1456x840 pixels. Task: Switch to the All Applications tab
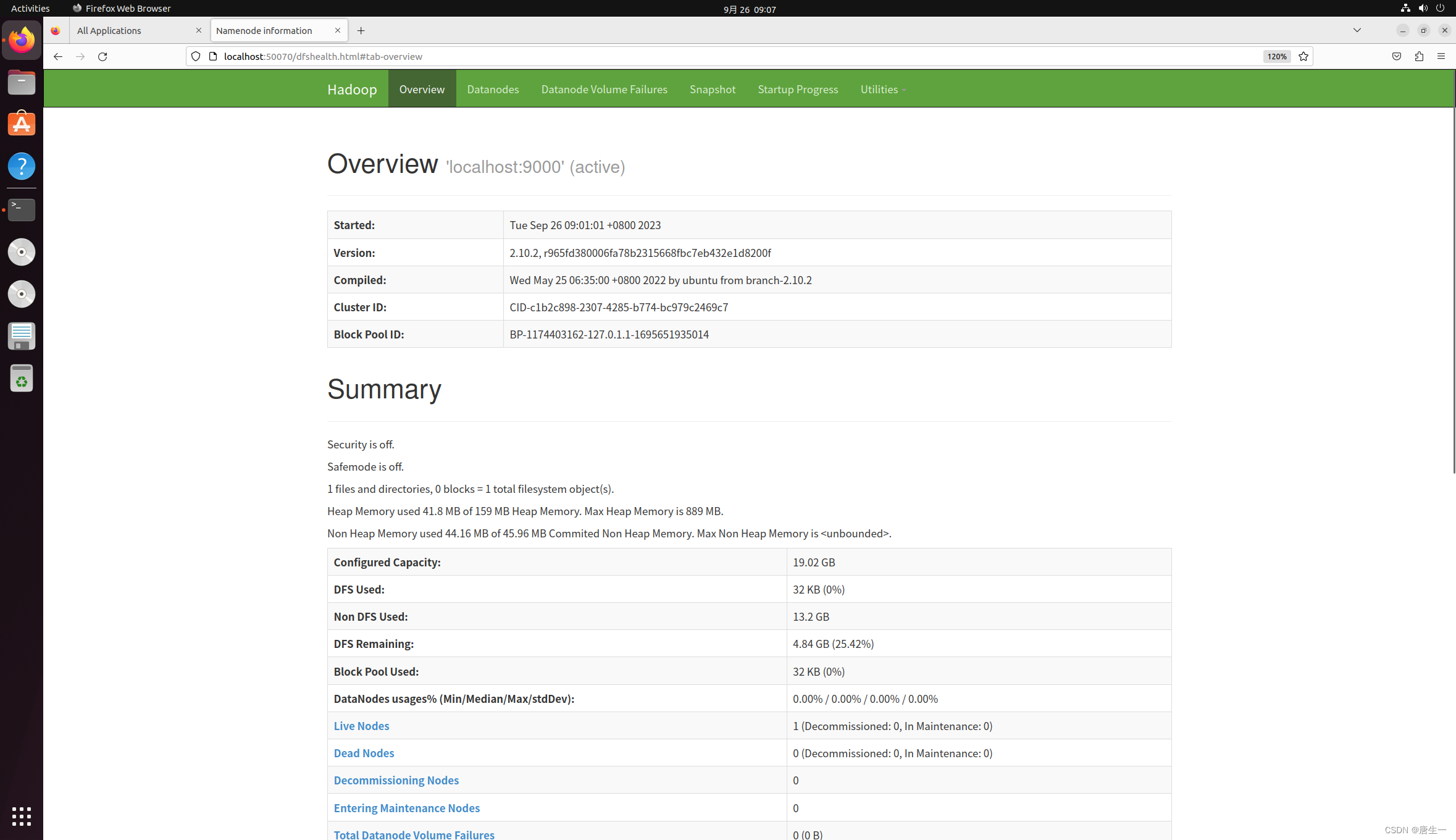point(140,30)
